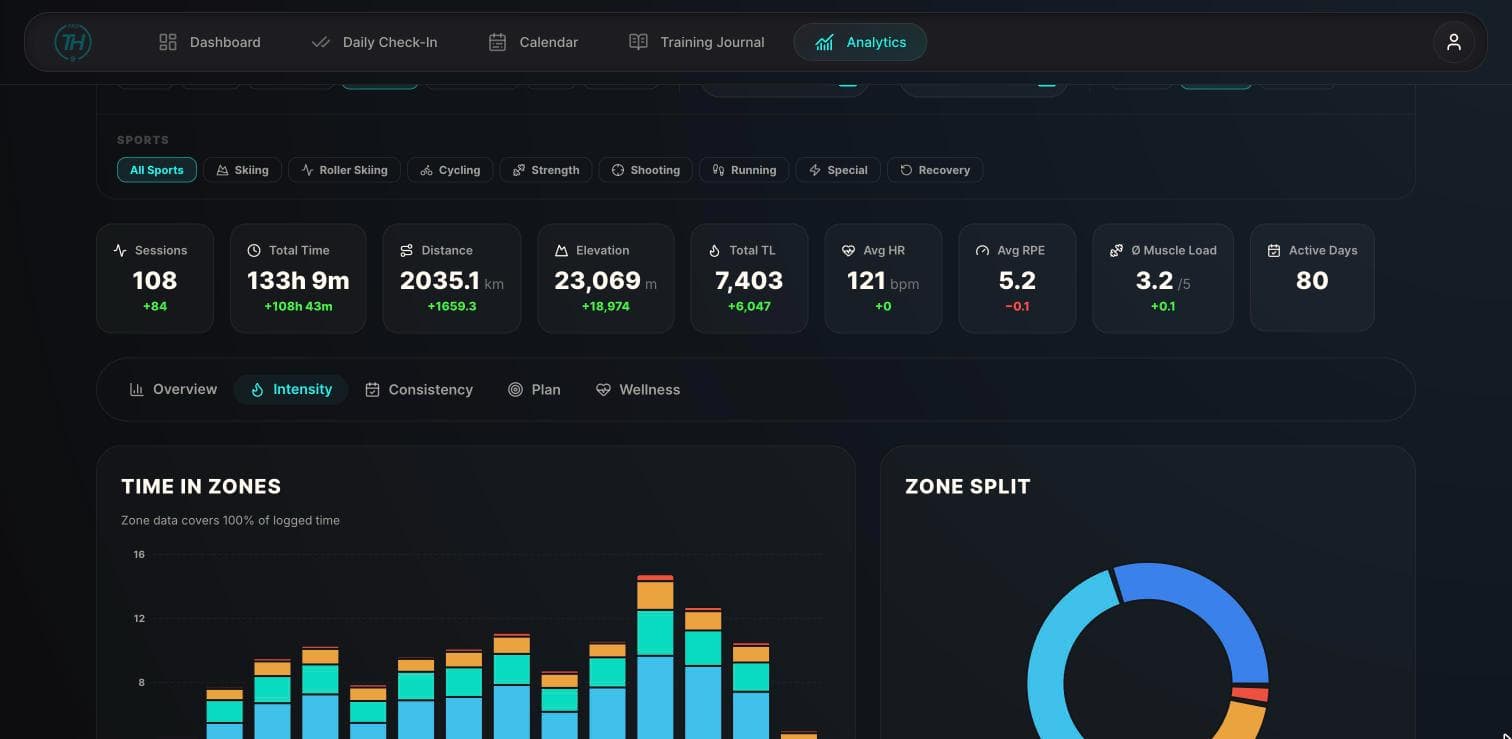Image resolution: width=1512 pixels, height=739 pixels.
Task: Click the TH logo icon
Action: tap(73, 42)
